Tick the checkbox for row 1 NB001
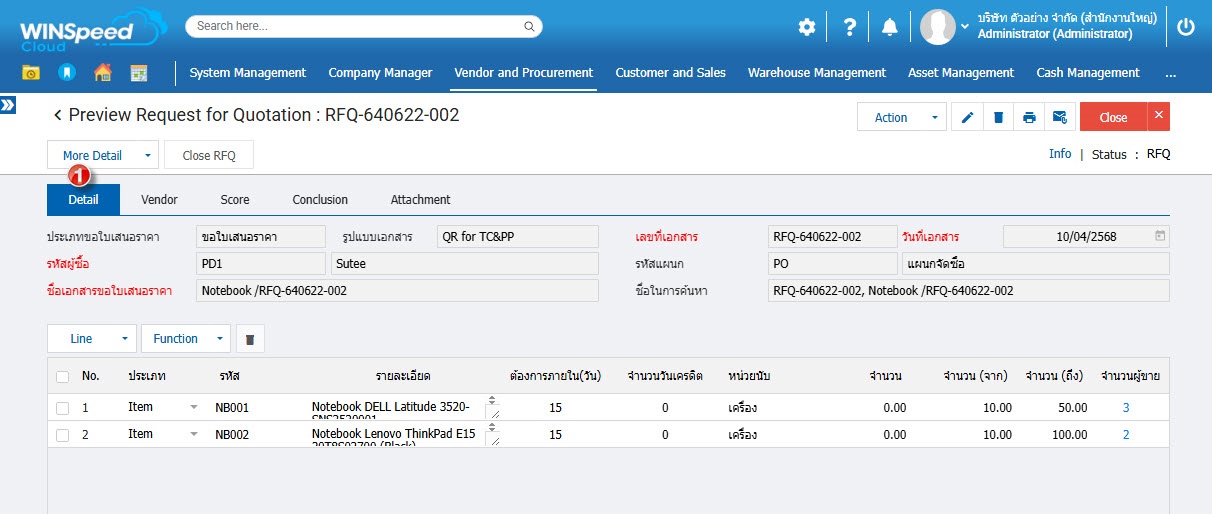 click(x=63, y=408)
